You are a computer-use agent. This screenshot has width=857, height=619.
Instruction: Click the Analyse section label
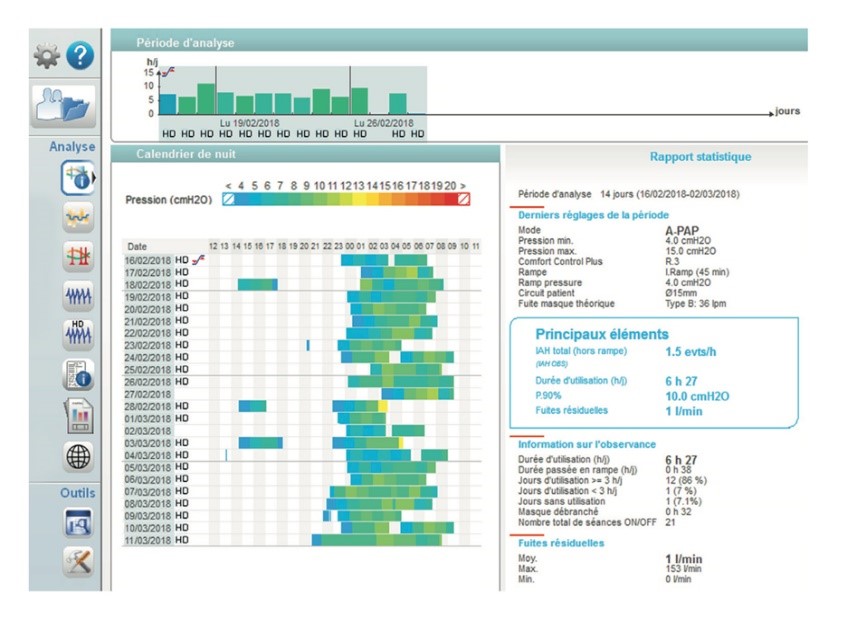74,148
